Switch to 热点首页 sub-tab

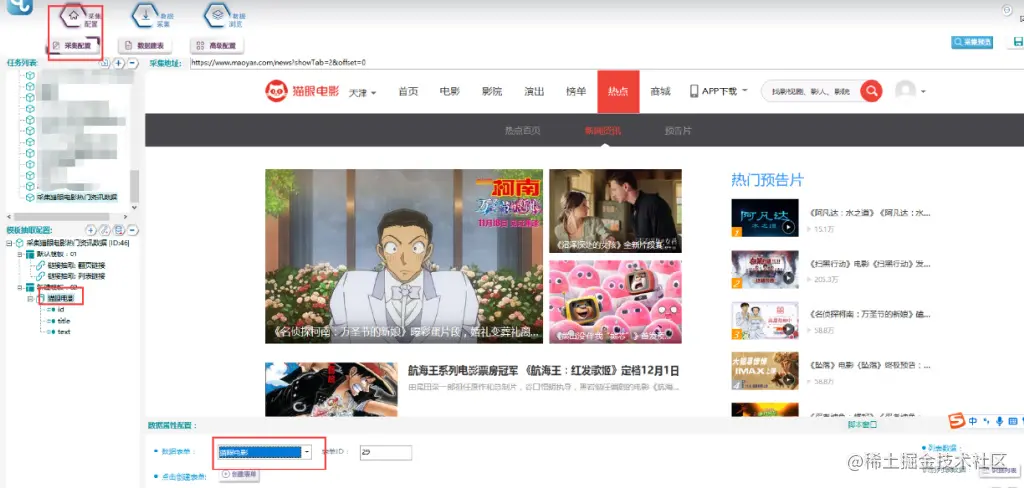(x=522, y=131)
